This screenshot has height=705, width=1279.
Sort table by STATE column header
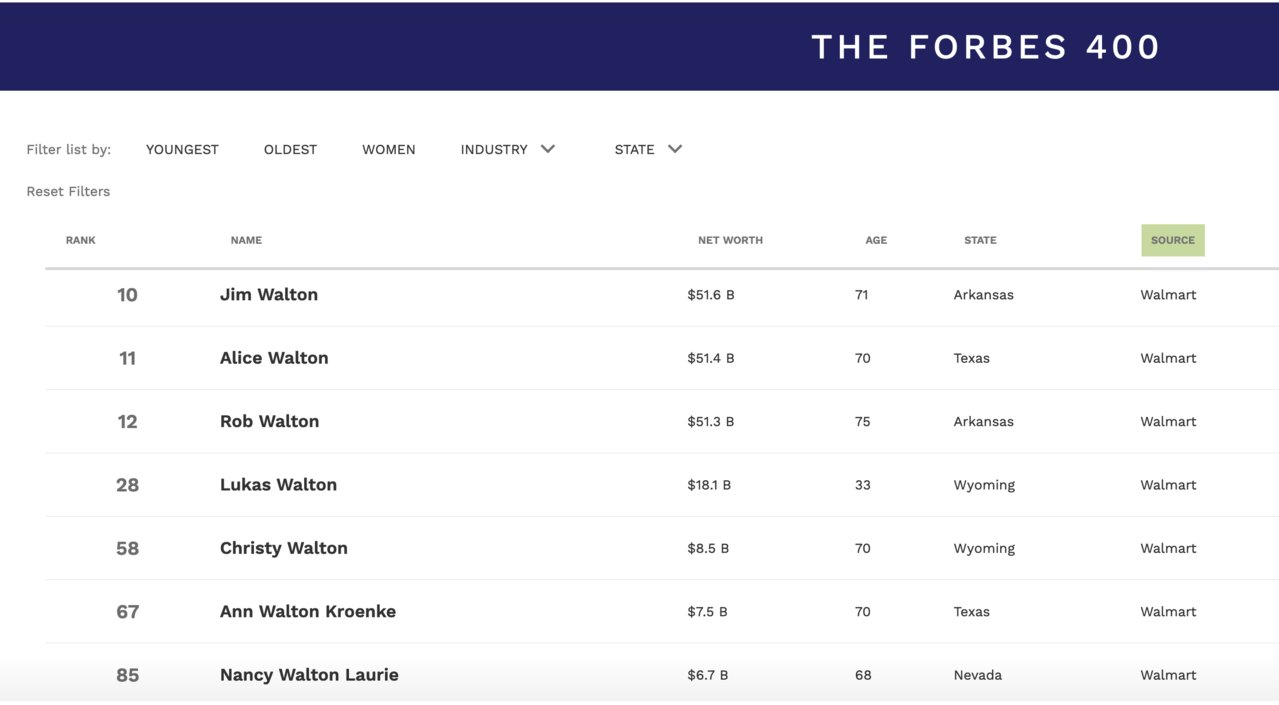click(x=980, y=240)
